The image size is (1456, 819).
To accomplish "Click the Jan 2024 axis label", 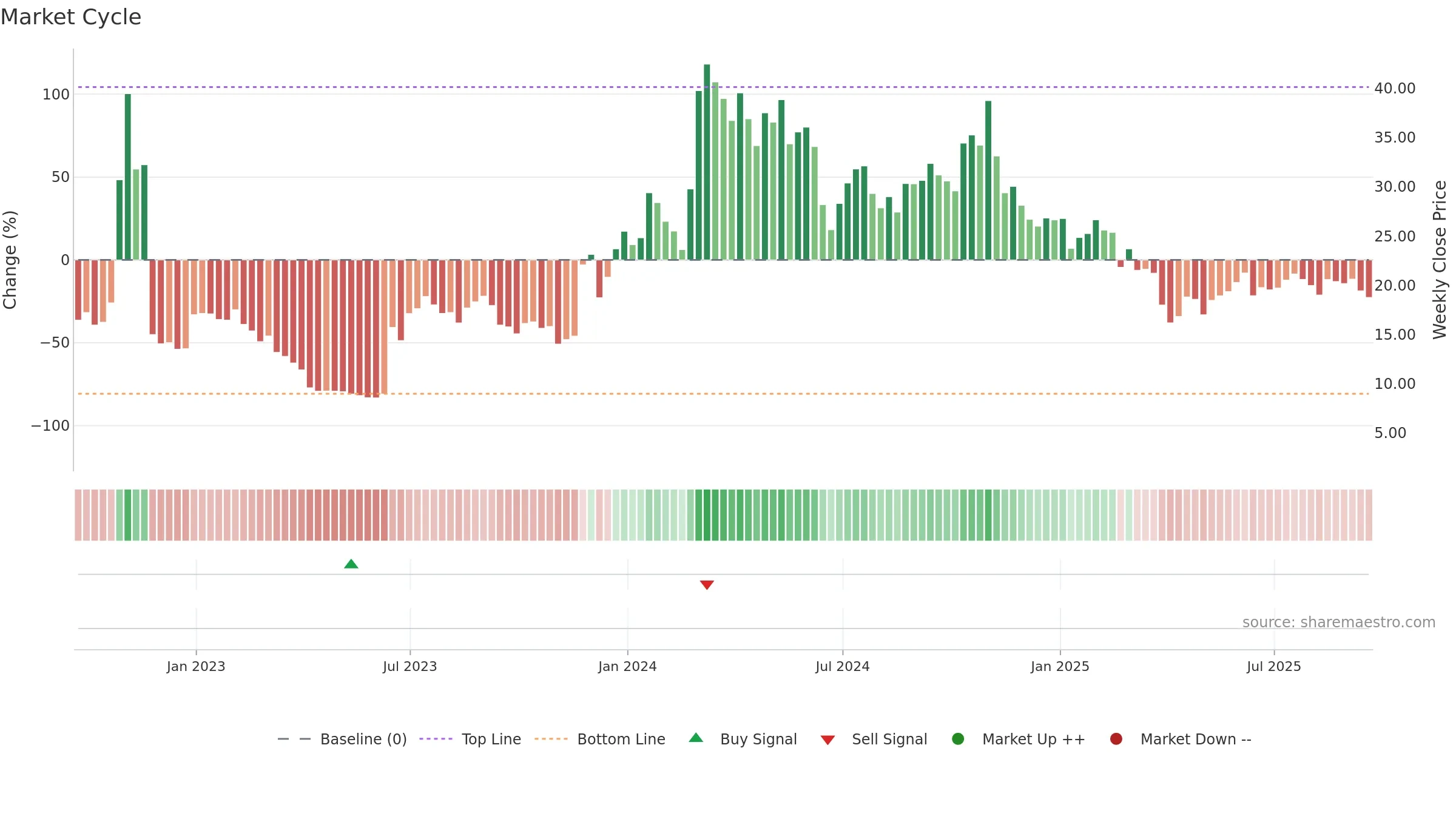I will pos(627,667).
